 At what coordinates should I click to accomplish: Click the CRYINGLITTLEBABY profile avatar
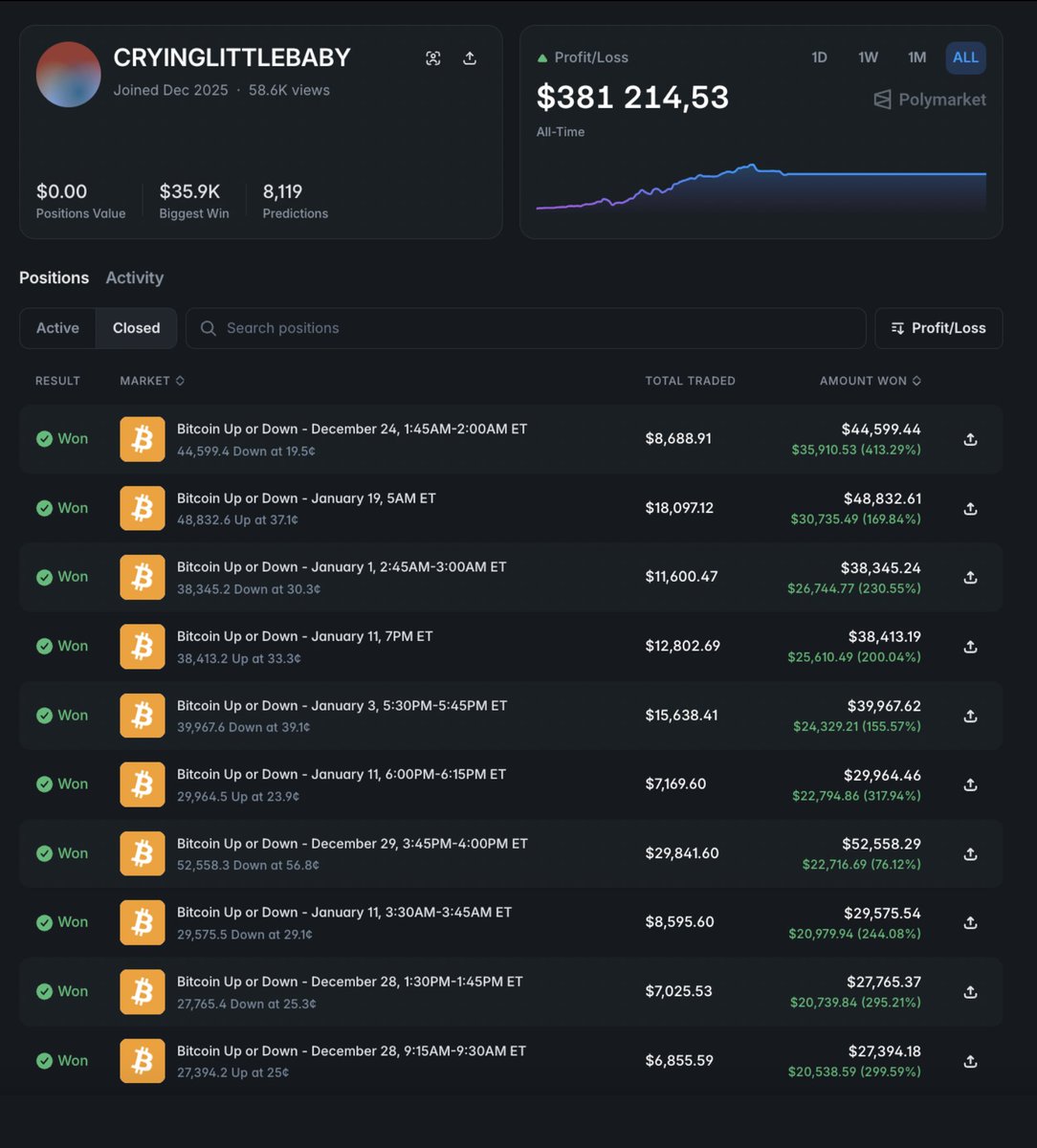(69, 75)
